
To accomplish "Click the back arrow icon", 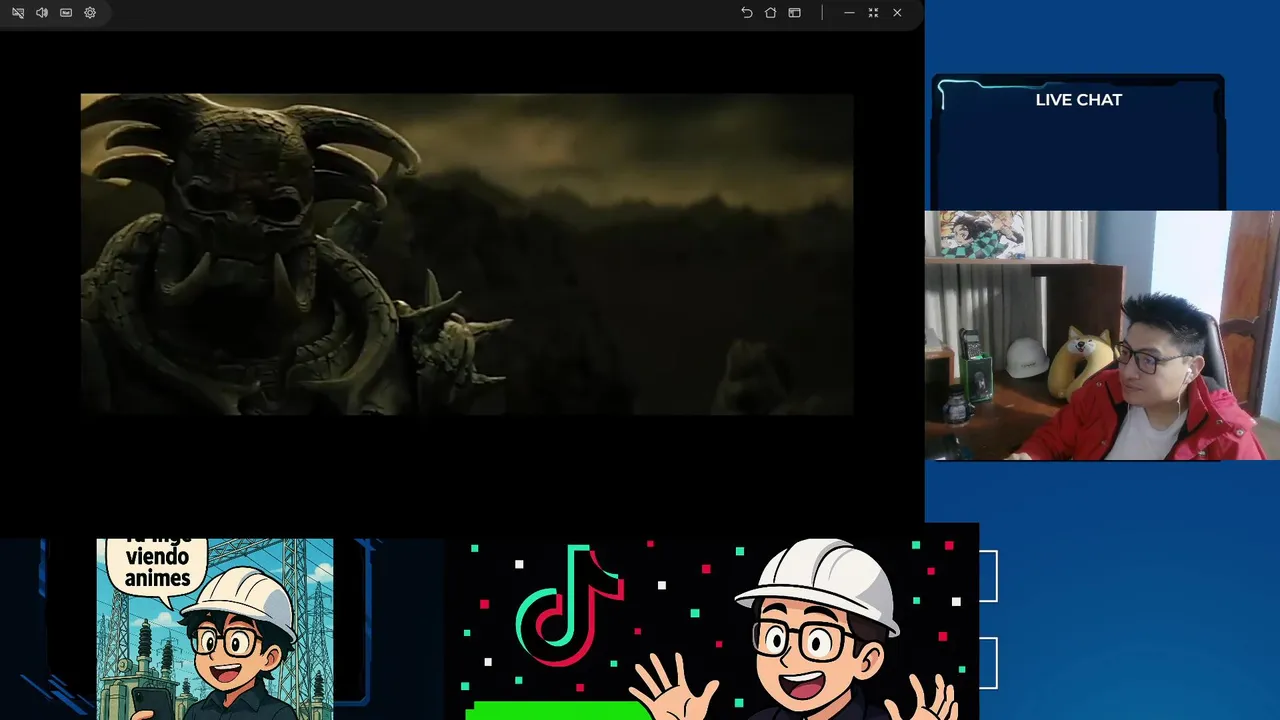I will (x=746, y=13).
